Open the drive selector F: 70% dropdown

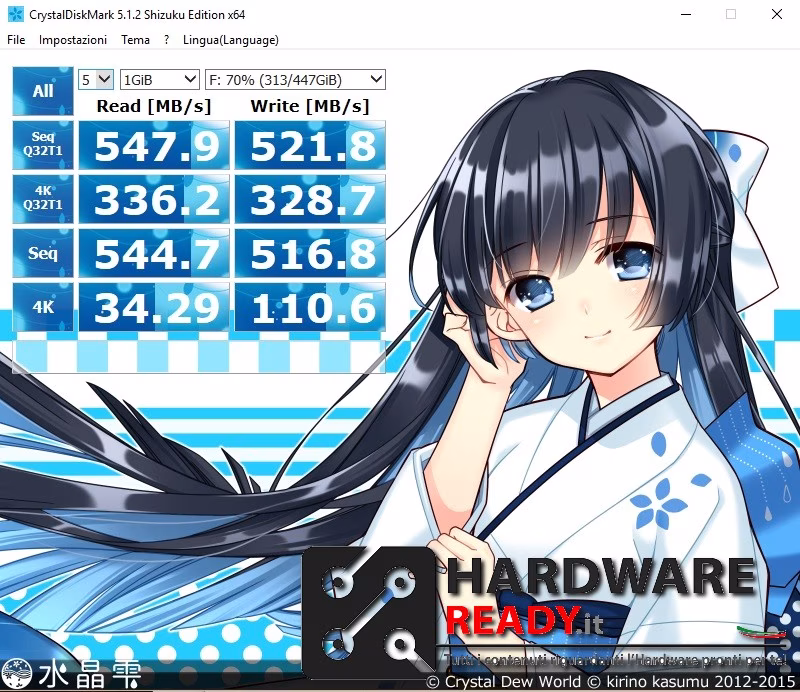coord(295,80)
